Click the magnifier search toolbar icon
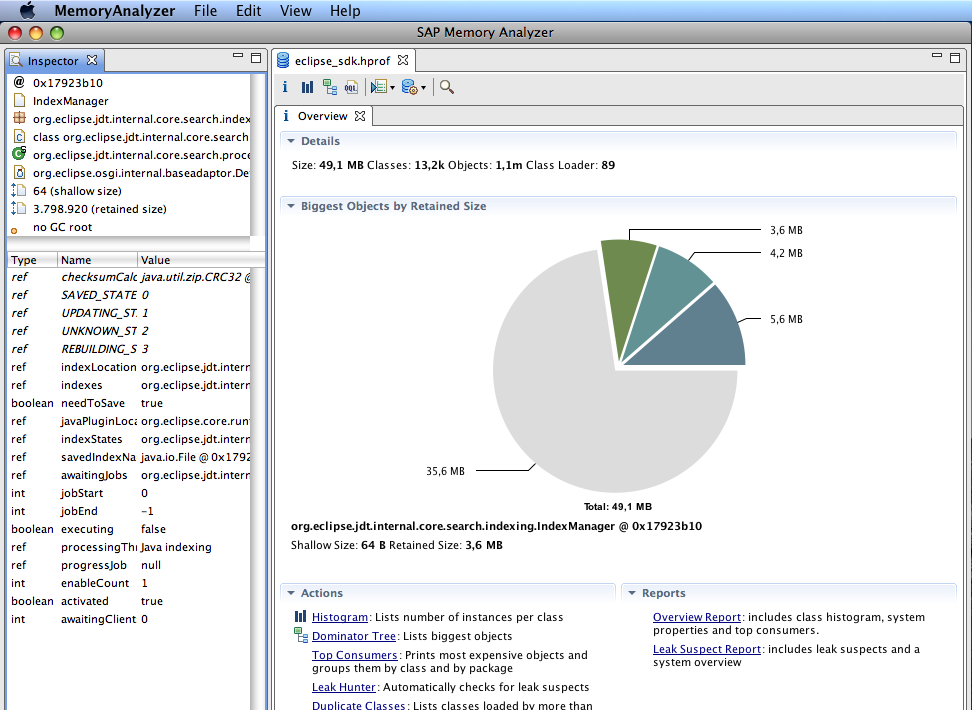 447,87
